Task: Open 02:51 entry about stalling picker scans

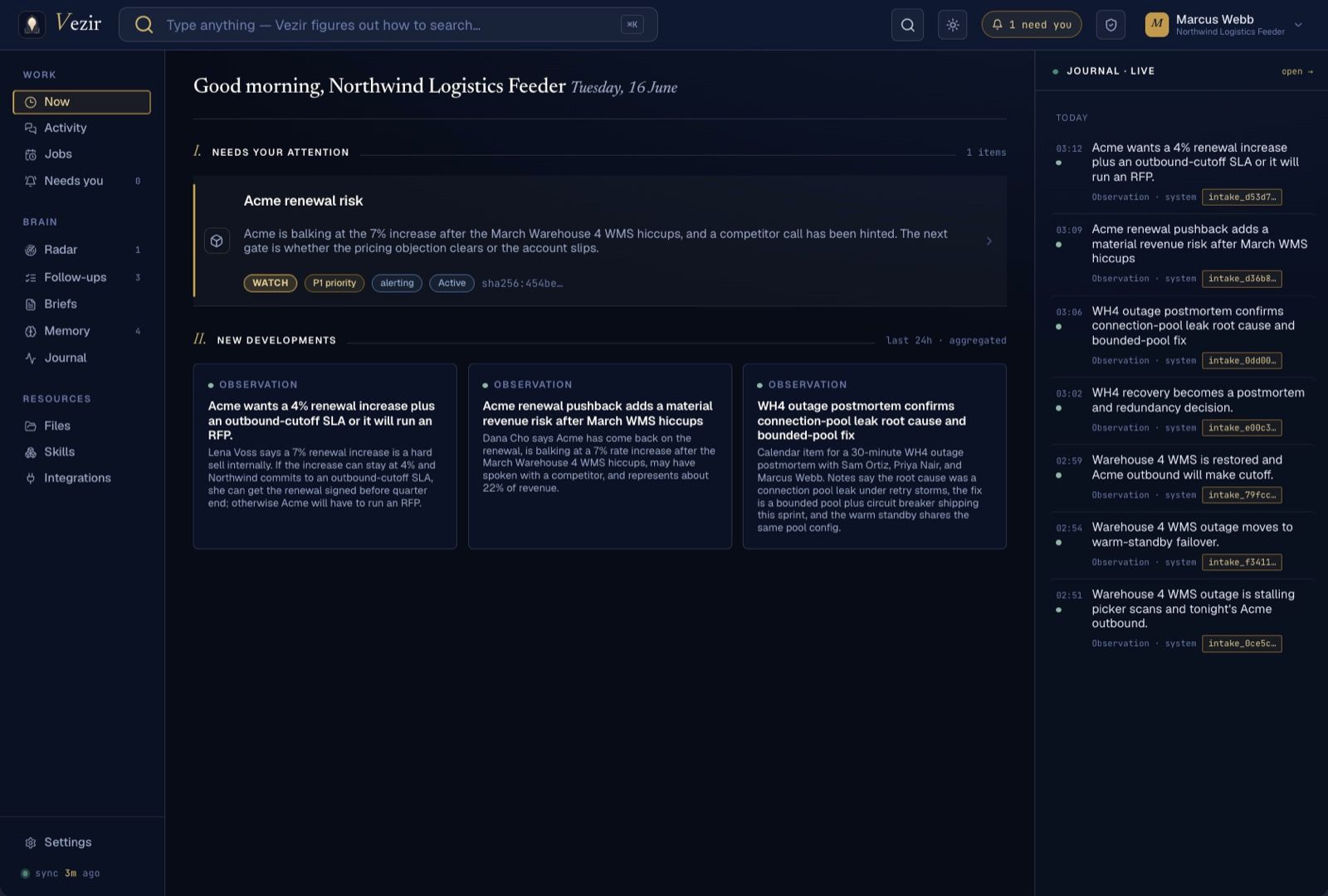Action: click(x=1183, y=618)
